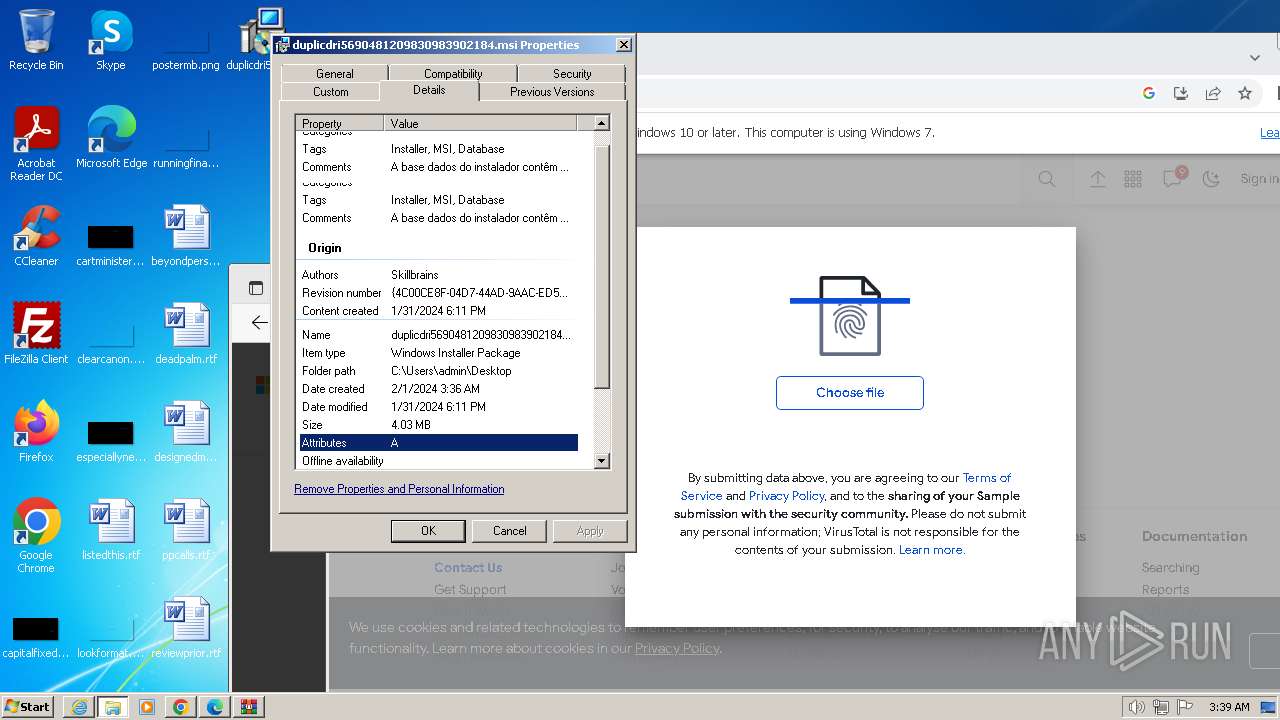
Task: Click the VirusTotal upload arrow icon
Action: pos(1098,179)
